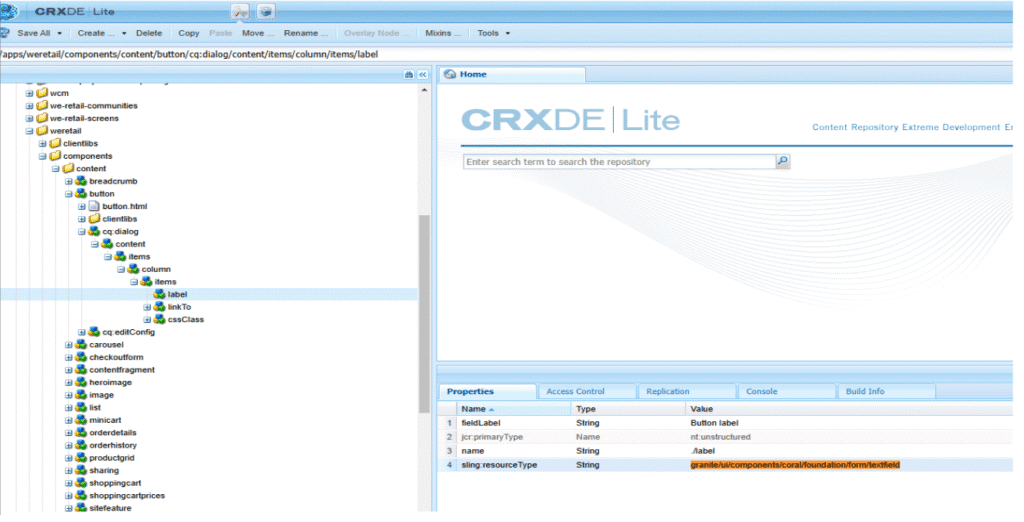Select the sitefeature tree node

pyautogui.click(x=110, y=508)
